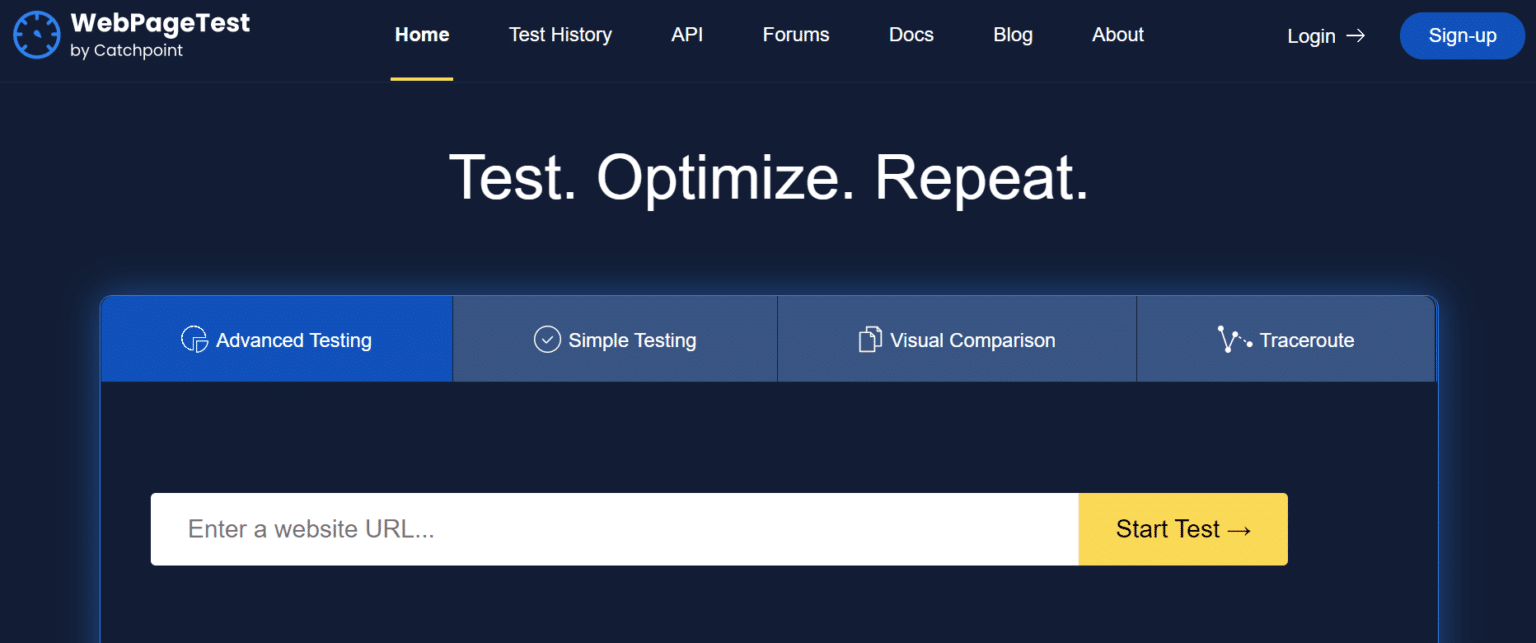Open the Docs navigation link

(x=911, y=35)
